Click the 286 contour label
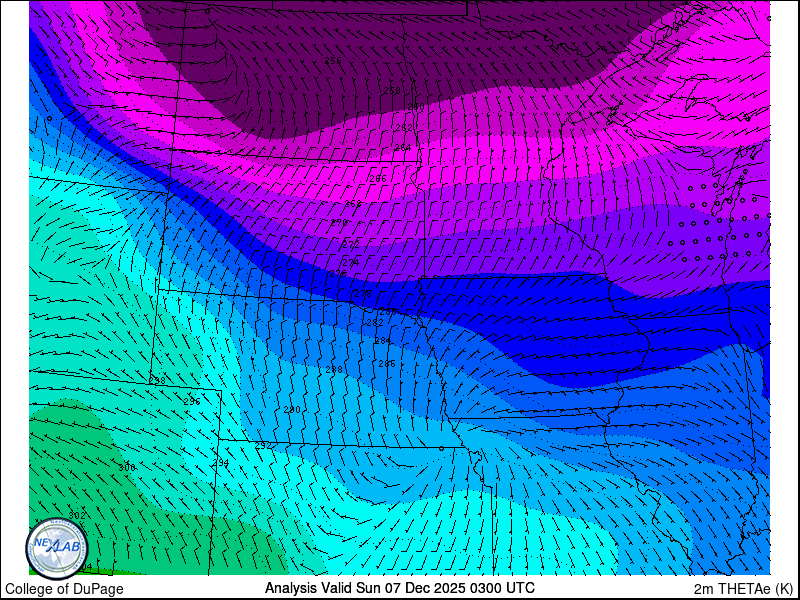Screen dimensions: 800x600 click(x=387, y=364)
